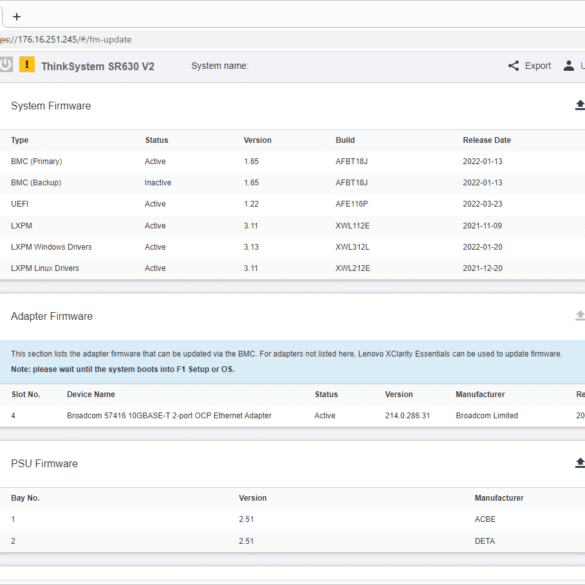This screenshot has width=585, height=585.
Task: Select the BMC (Backup) row
Action: (292, 183)
